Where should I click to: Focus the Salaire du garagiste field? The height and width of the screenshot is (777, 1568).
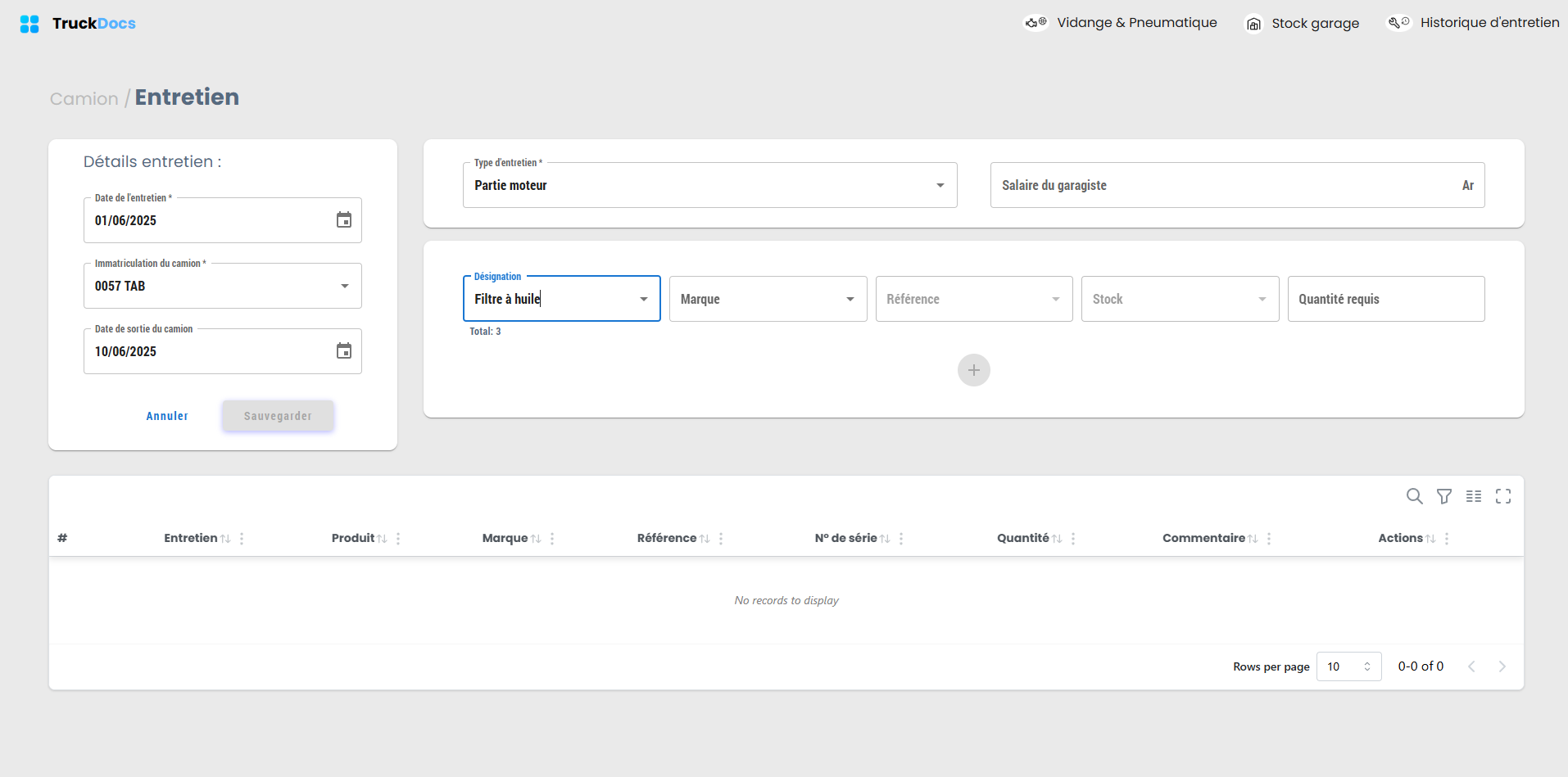(x=1237, y=185)
